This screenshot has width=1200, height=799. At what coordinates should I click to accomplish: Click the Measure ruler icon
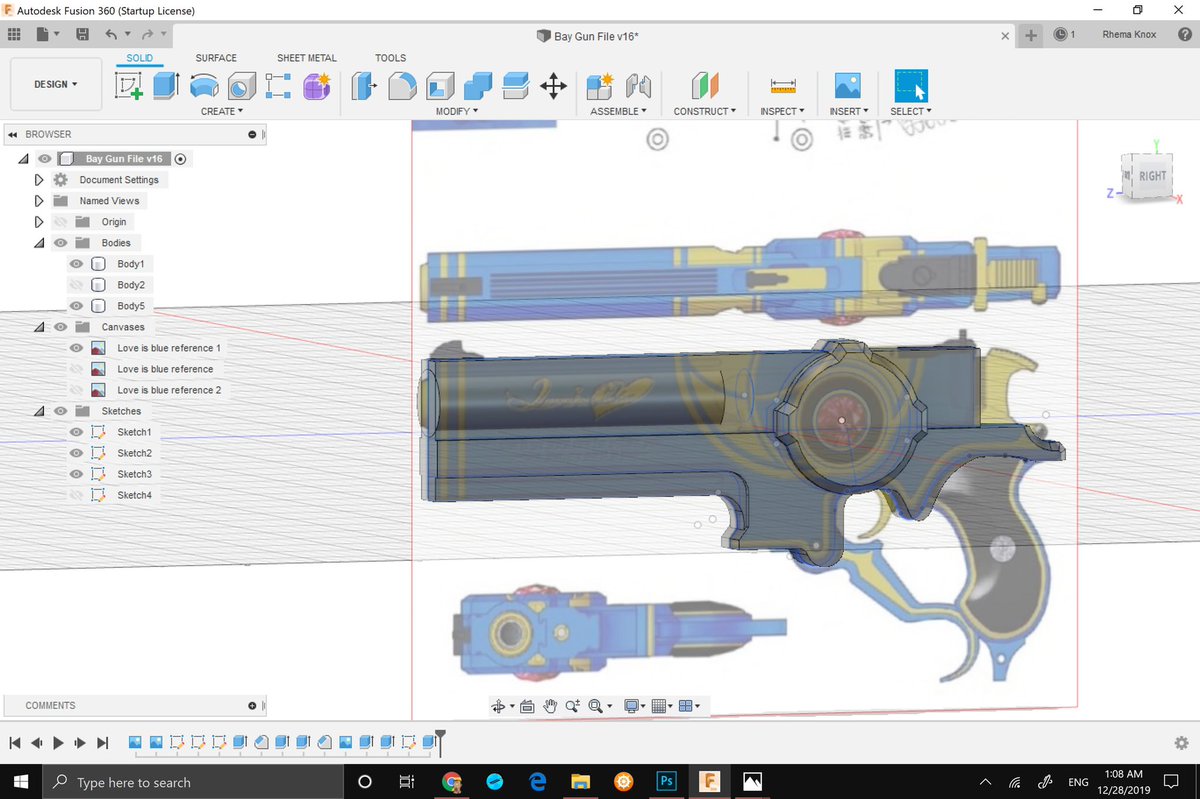tap(782, 86)
